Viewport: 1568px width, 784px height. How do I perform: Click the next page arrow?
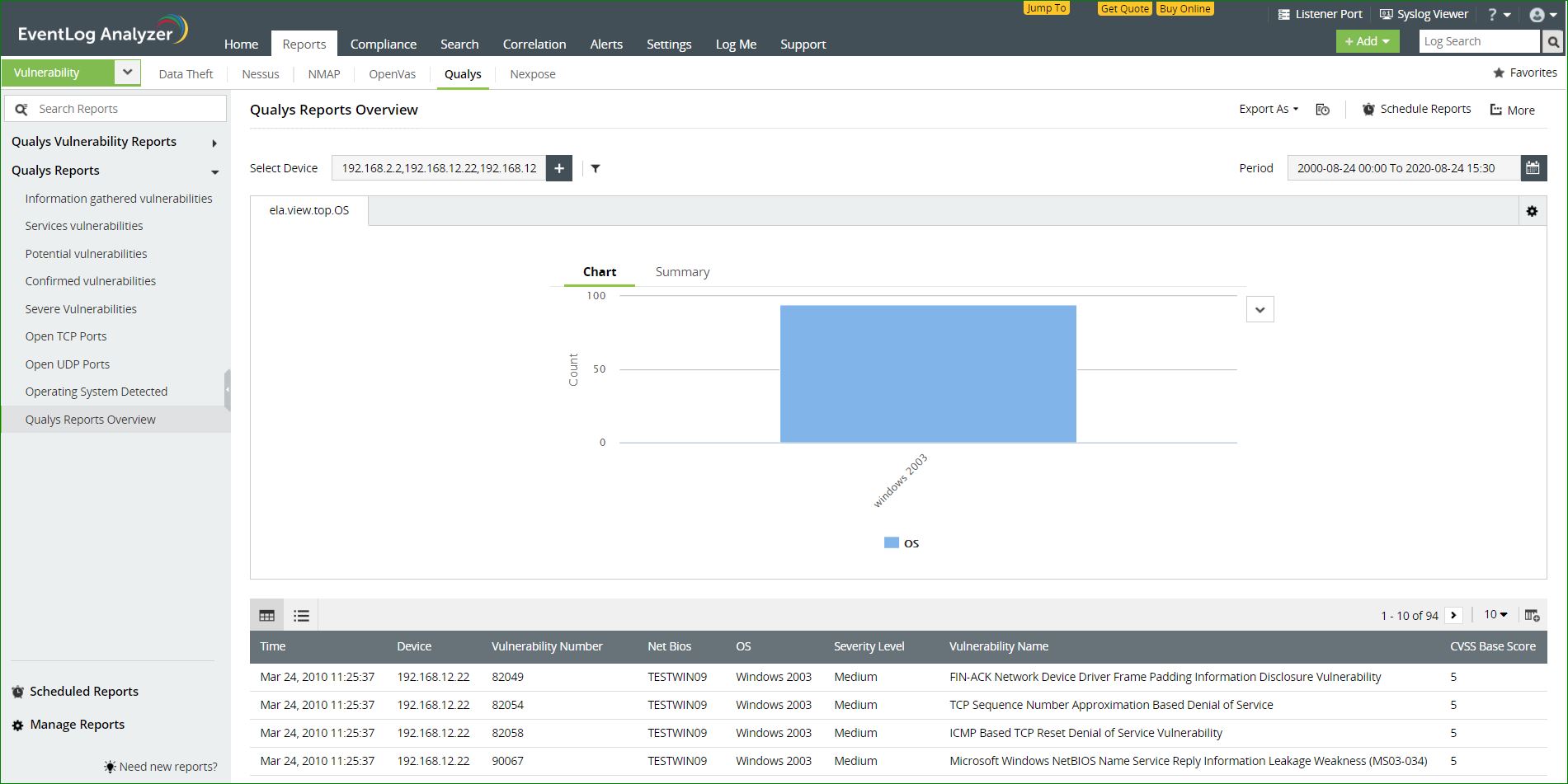point(1453,615)
